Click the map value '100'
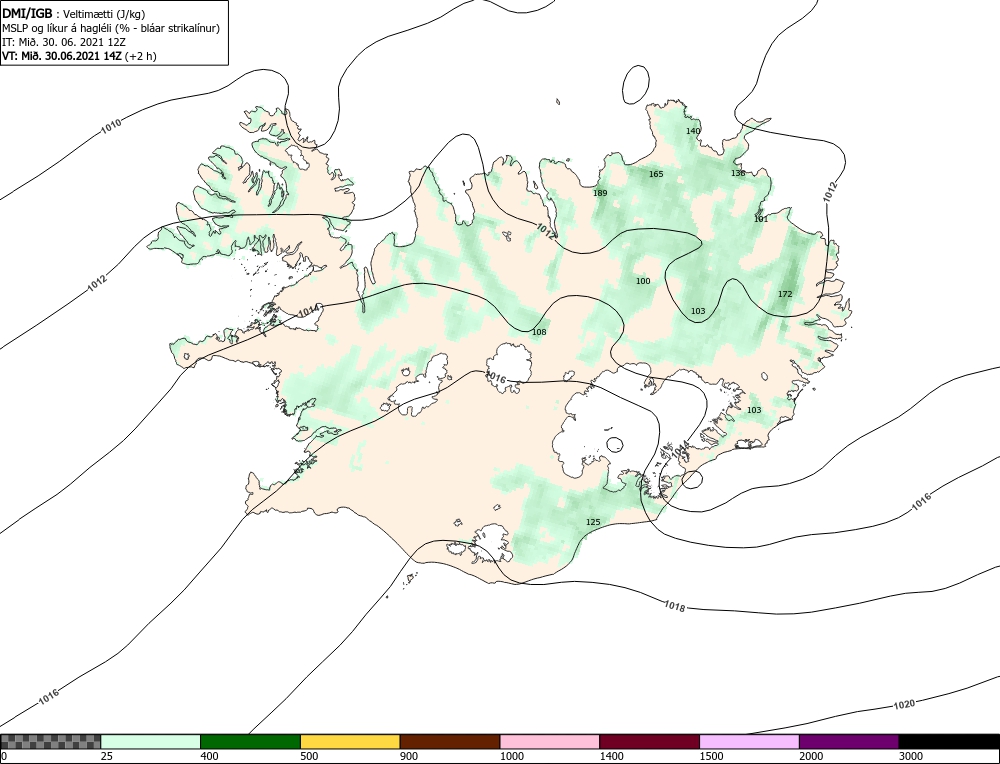The height and width of the screenshot is (764, 1000). pos(643,281)
